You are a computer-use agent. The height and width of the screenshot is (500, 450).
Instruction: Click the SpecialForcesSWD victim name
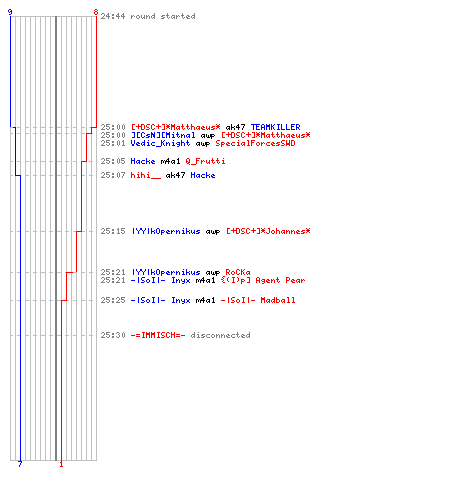(x=255, y=143)
